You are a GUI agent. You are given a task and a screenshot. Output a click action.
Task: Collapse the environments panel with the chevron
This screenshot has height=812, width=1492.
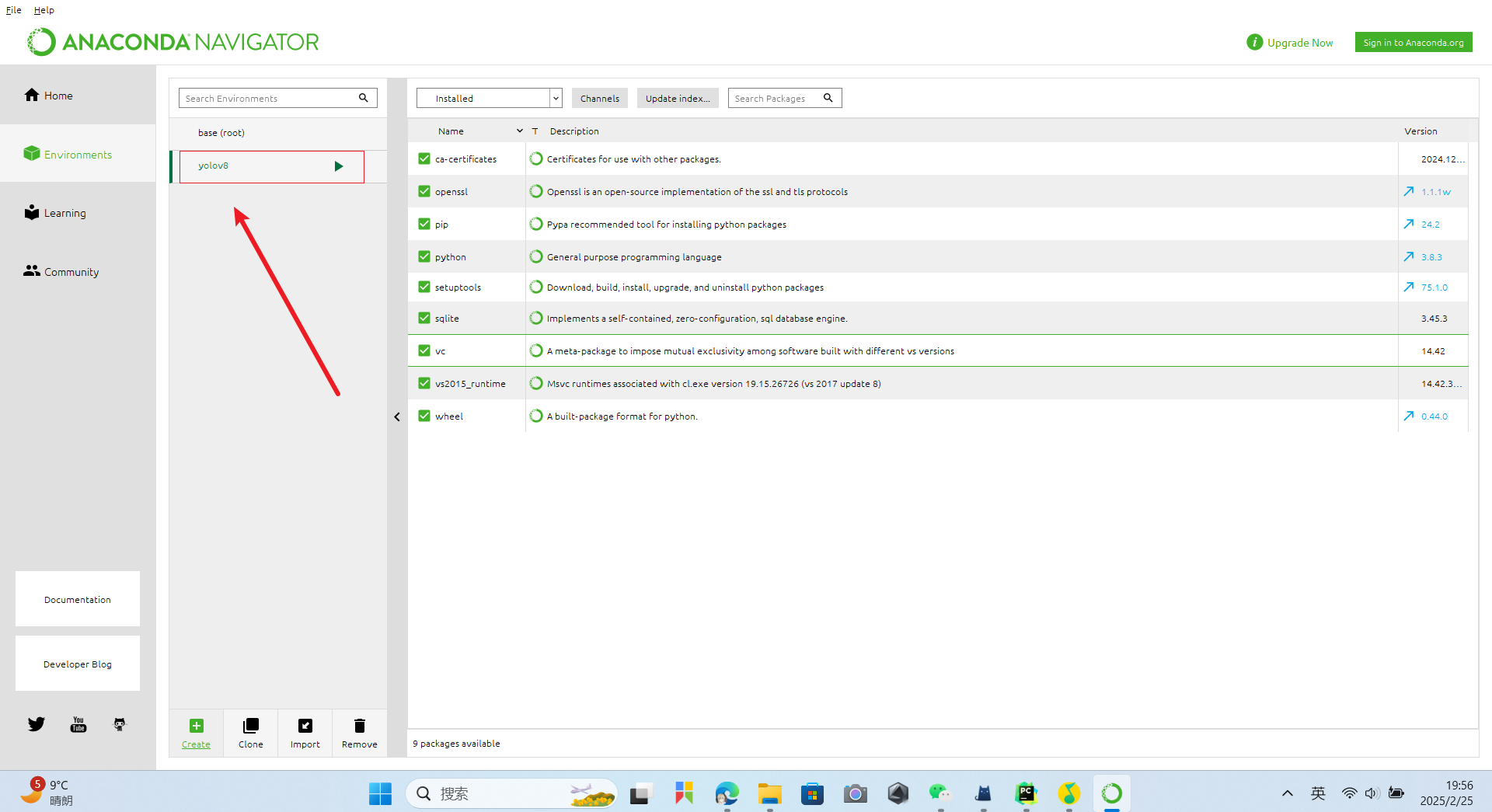tap(397, 417)
